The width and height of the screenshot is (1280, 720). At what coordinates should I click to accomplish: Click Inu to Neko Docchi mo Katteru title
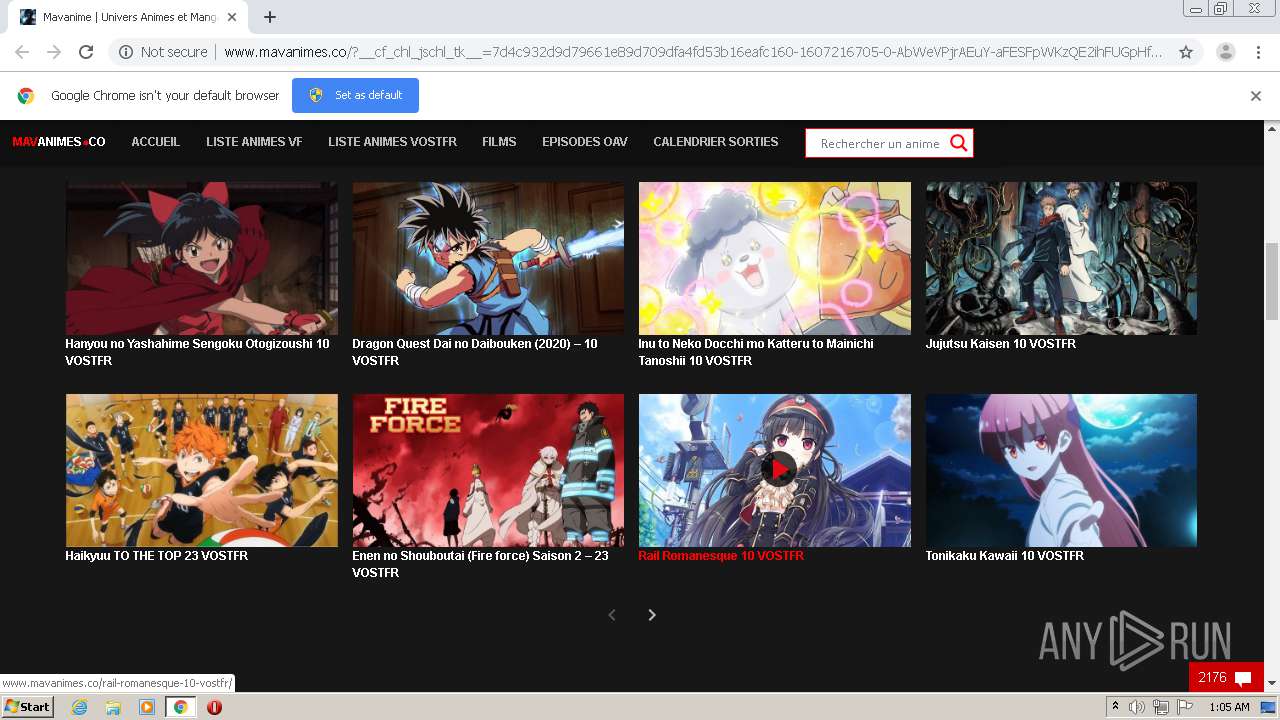click(x=756, y=352)
